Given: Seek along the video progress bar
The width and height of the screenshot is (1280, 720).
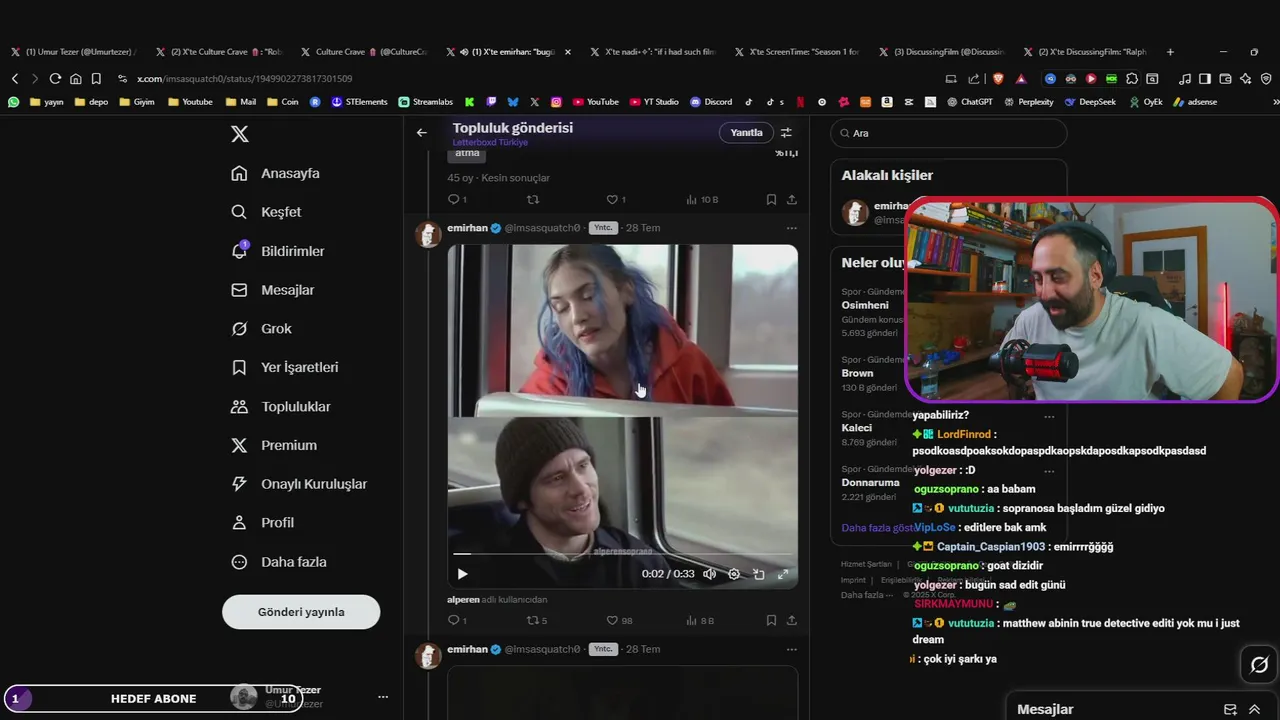Looking at the screenshot, I should click(622, 553).
